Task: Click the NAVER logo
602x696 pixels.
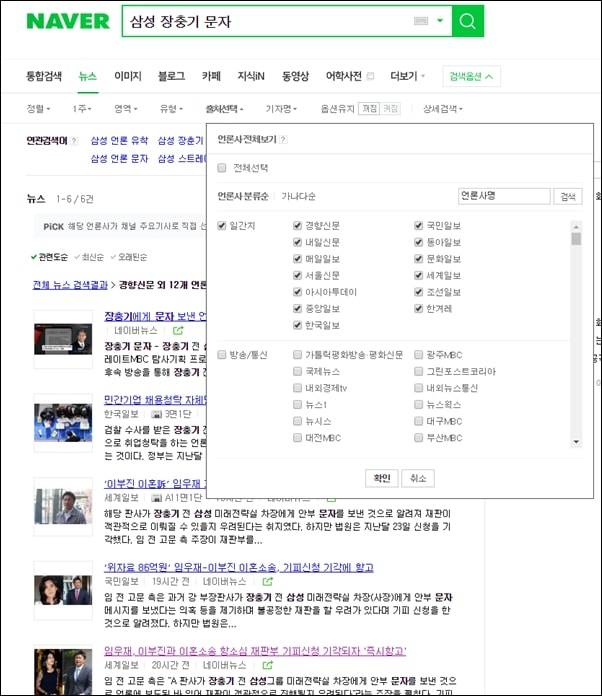Action: (x=68, y=21)
